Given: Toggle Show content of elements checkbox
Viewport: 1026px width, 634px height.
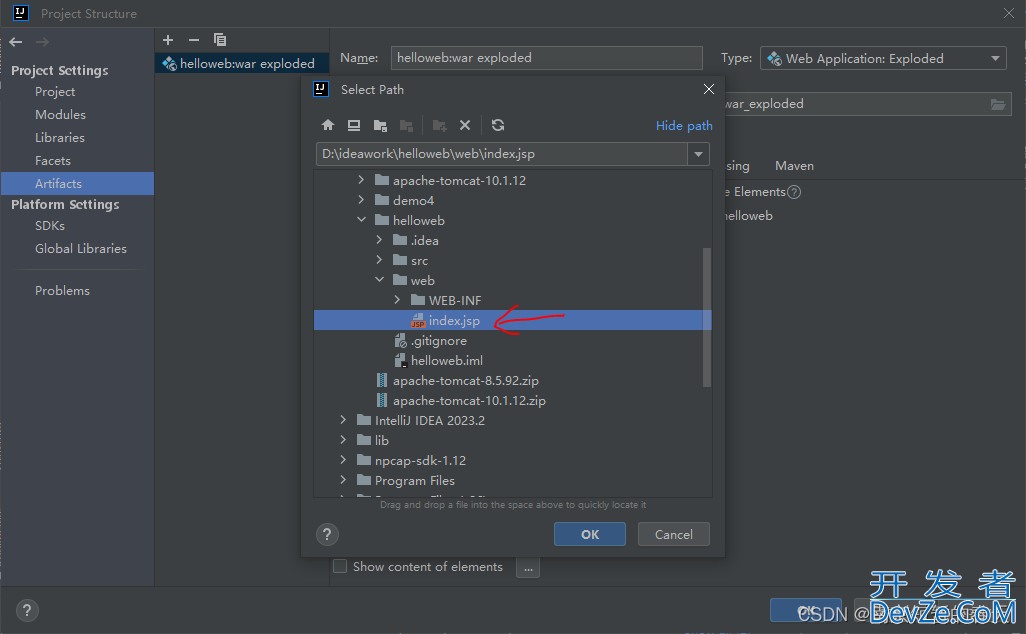Looking at the screenshot, I should [340, 566].
